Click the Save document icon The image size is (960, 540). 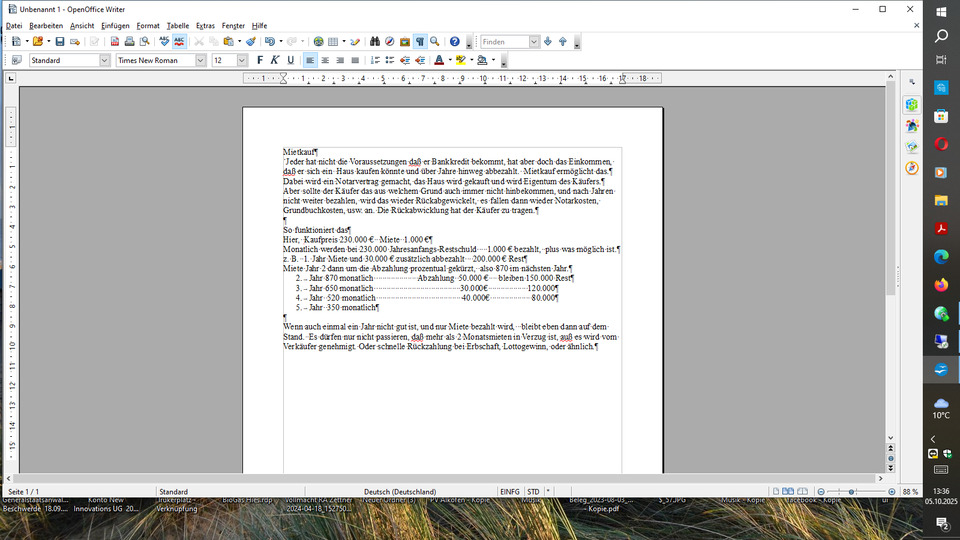click(x=60, y=42)
